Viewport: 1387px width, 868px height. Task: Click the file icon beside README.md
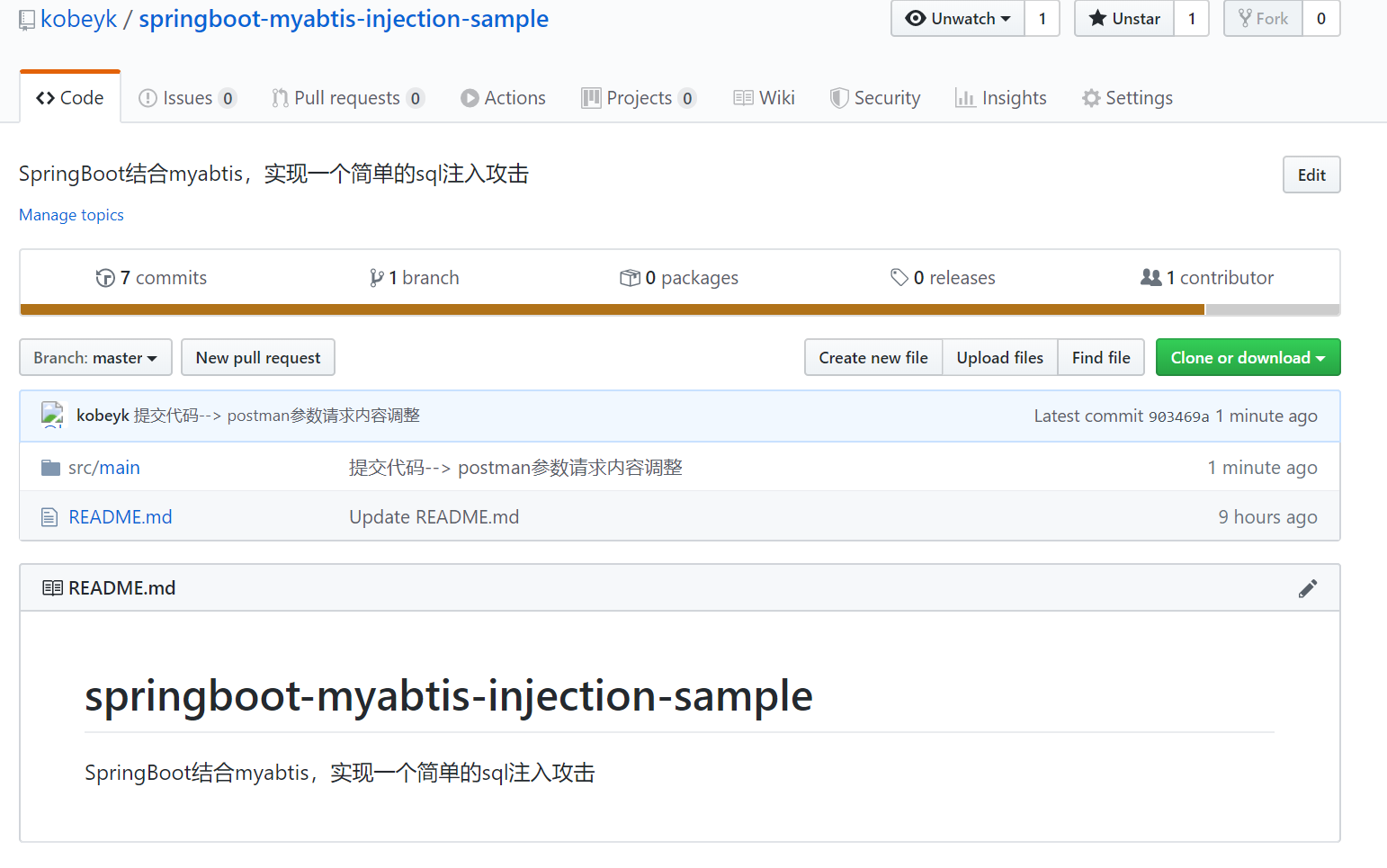[49, 516]
